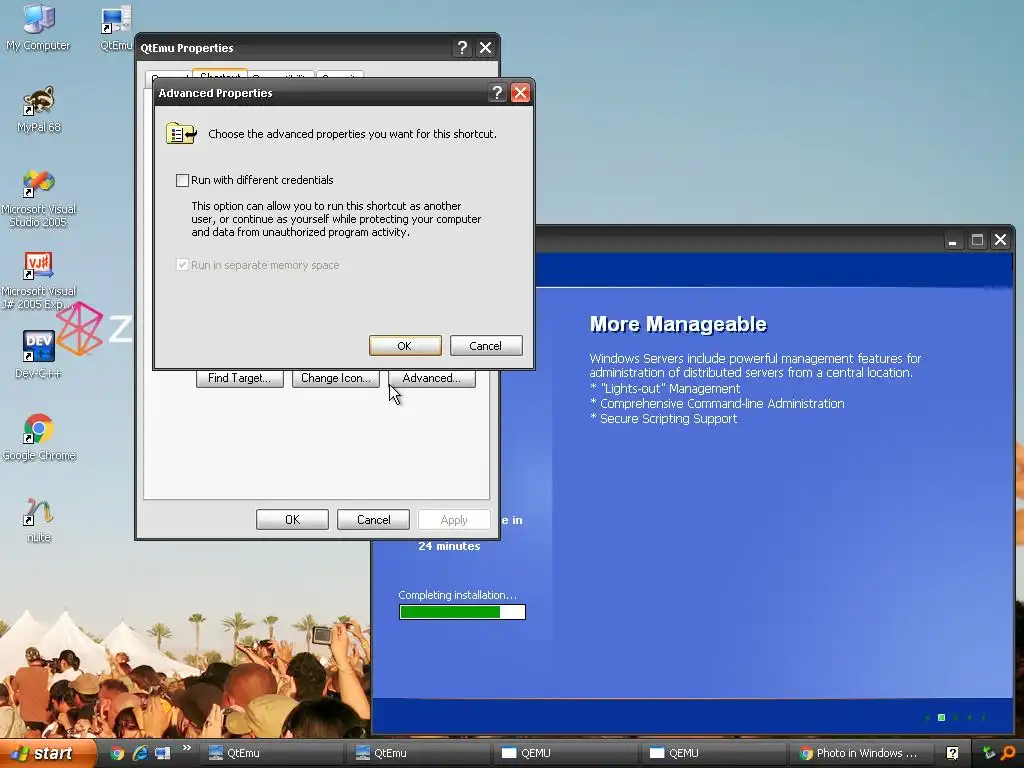Switch to Photo in Windows taskbar button
The height and width of the screenshot is (768, 1024).
coord(859,753)
